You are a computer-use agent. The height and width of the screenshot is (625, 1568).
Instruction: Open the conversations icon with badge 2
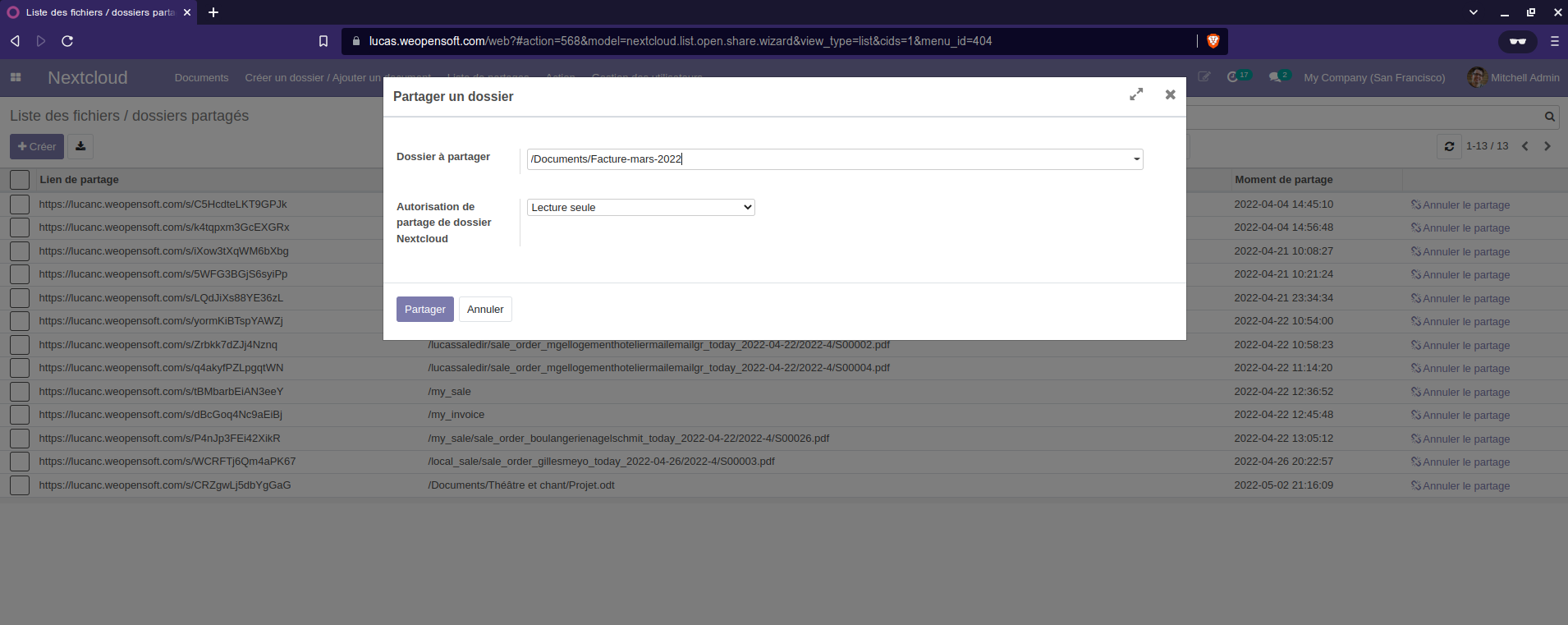[1279, 76]
